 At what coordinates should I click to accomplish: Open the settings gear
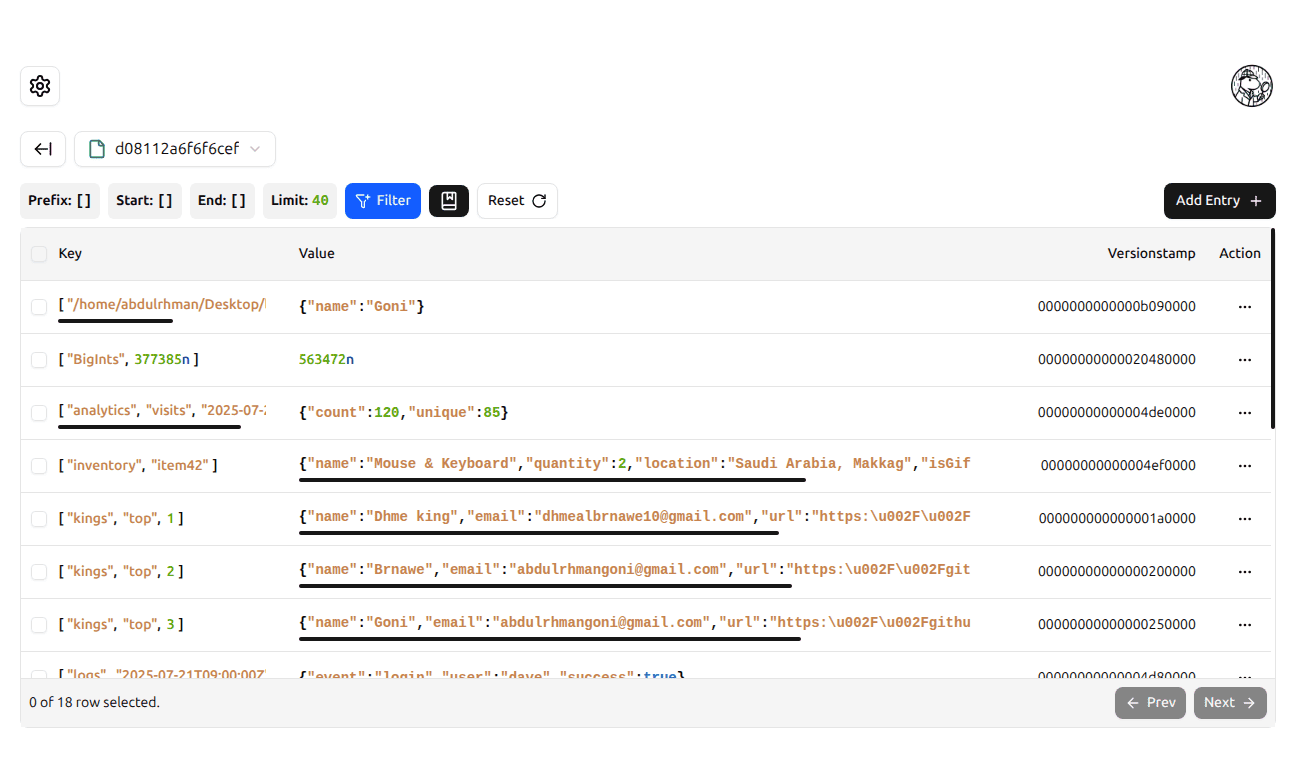pos(40,86)
